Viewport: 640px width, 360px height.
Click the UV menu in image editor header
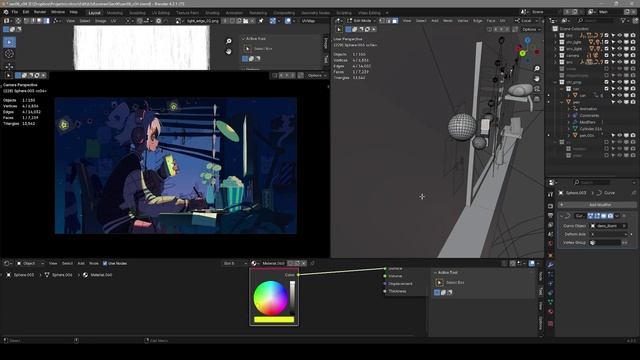pyautogui.click(x=113, y=21)
